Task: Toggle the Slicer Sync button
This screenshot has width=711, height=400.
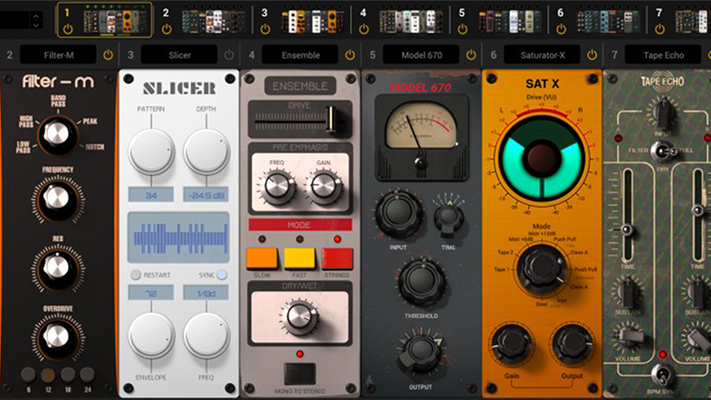Action: (222, 275)
